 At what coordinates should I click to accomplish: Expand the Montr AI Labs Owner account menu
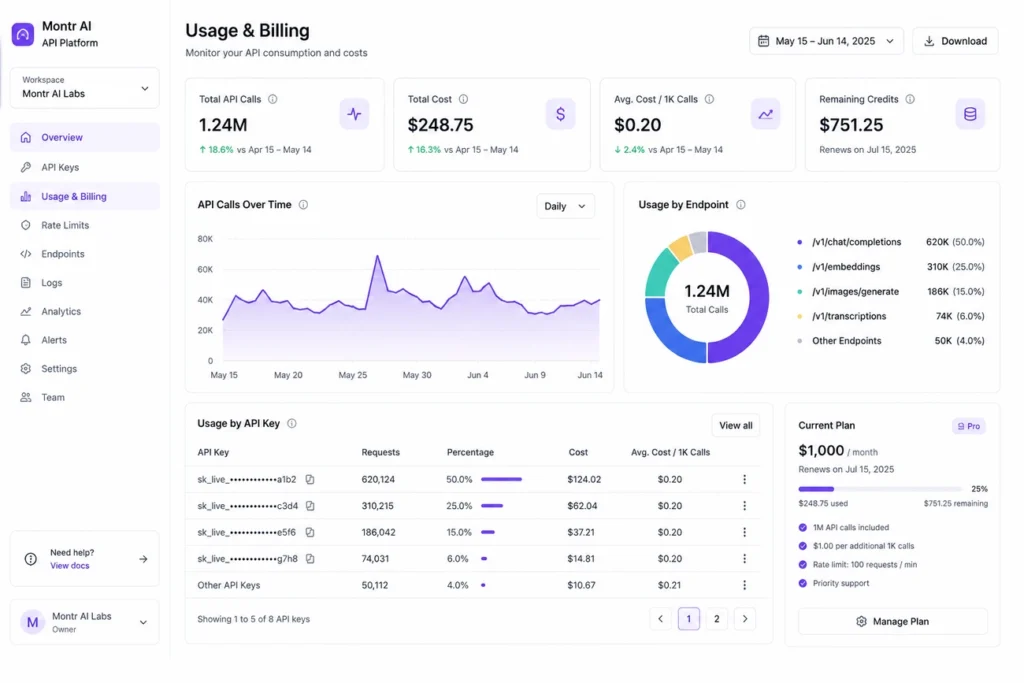tap(85, 622)
